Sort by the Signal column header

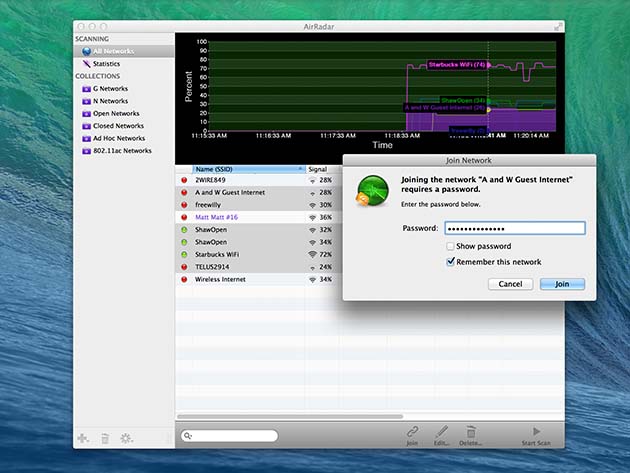(324, 169)
